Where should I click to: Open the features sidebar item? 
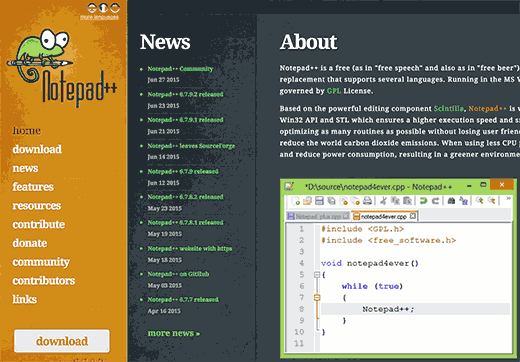33,187
